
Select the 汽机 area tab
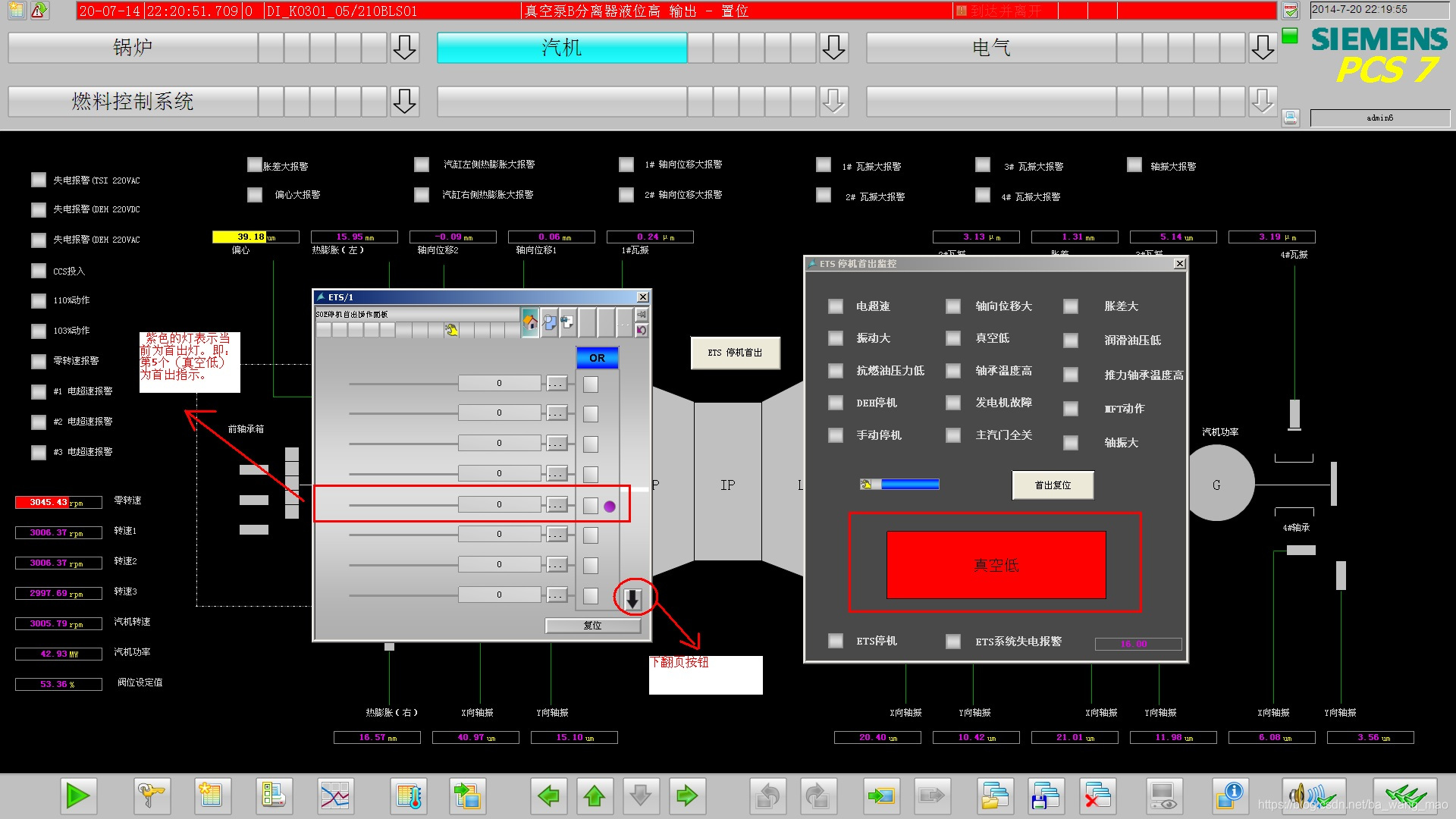tap(561, 48)
